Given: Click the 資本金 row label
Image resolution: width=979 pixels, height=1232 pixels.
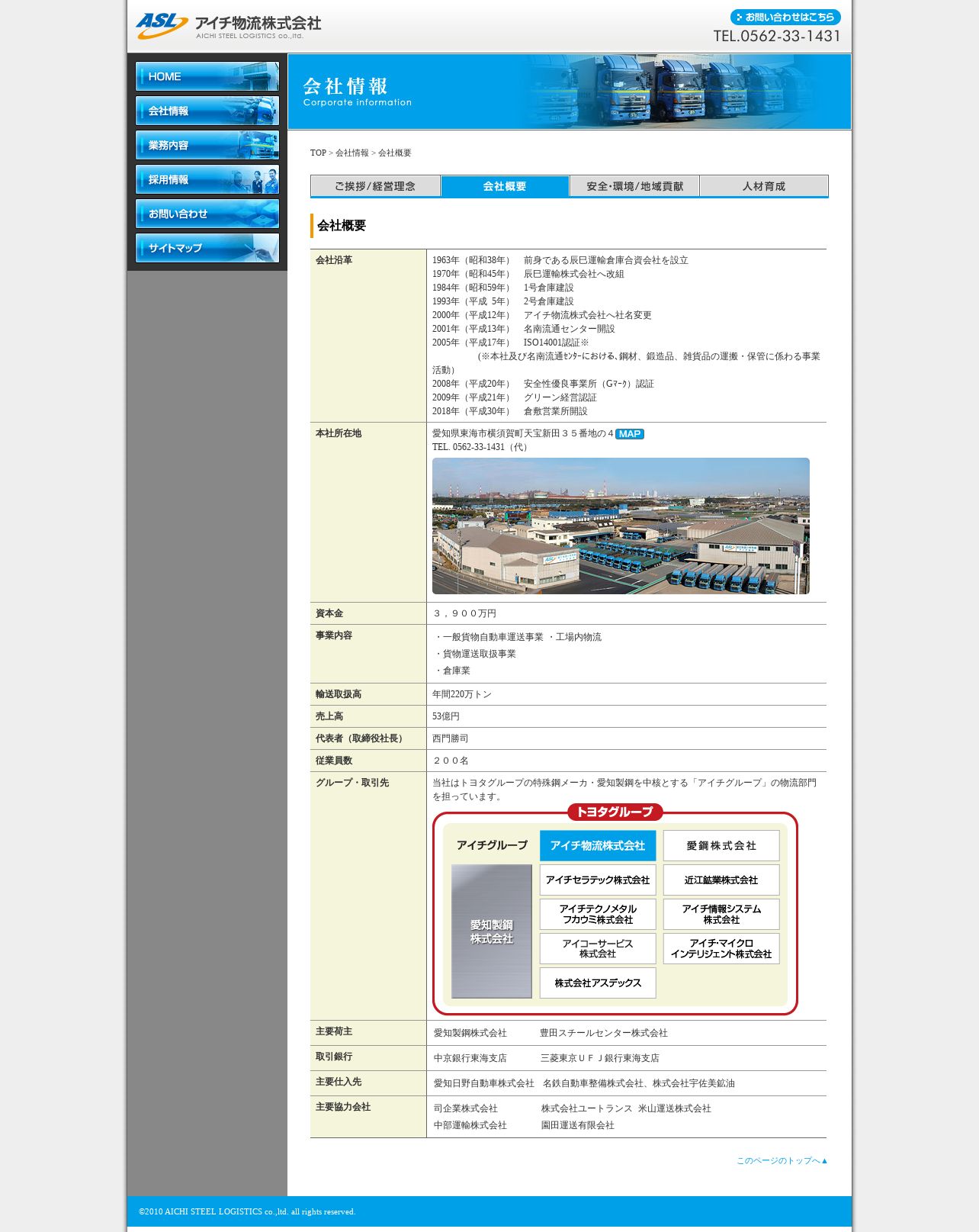Looking at the screenshot, I should point(329,613).
